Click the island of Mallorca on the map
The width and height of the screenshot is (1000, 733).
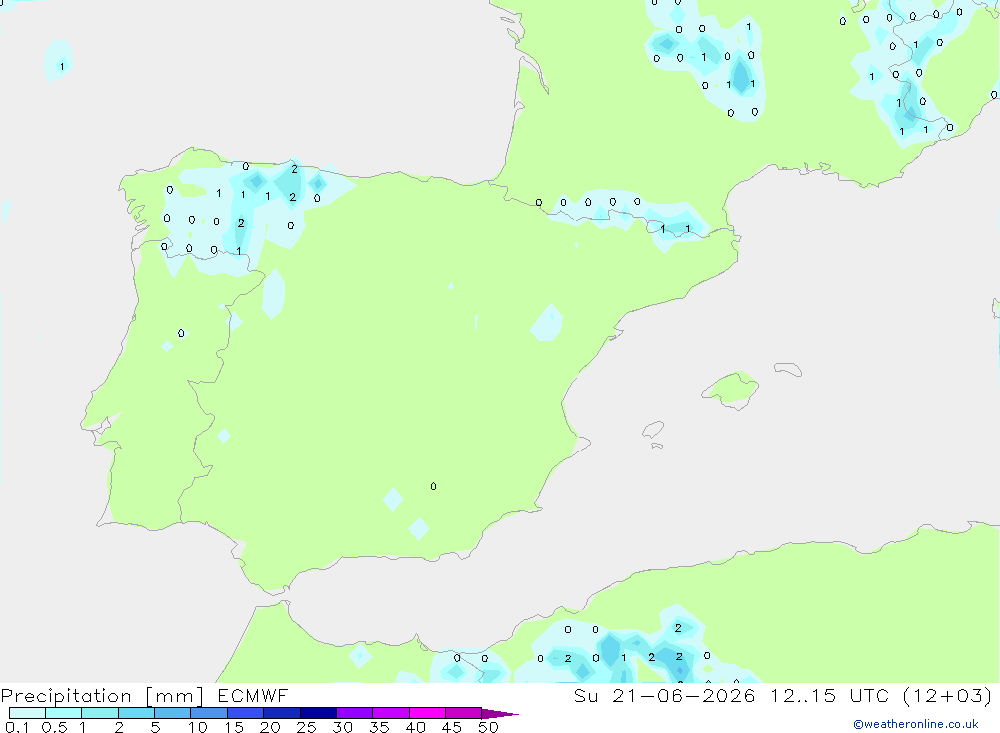tap(730, 389)
